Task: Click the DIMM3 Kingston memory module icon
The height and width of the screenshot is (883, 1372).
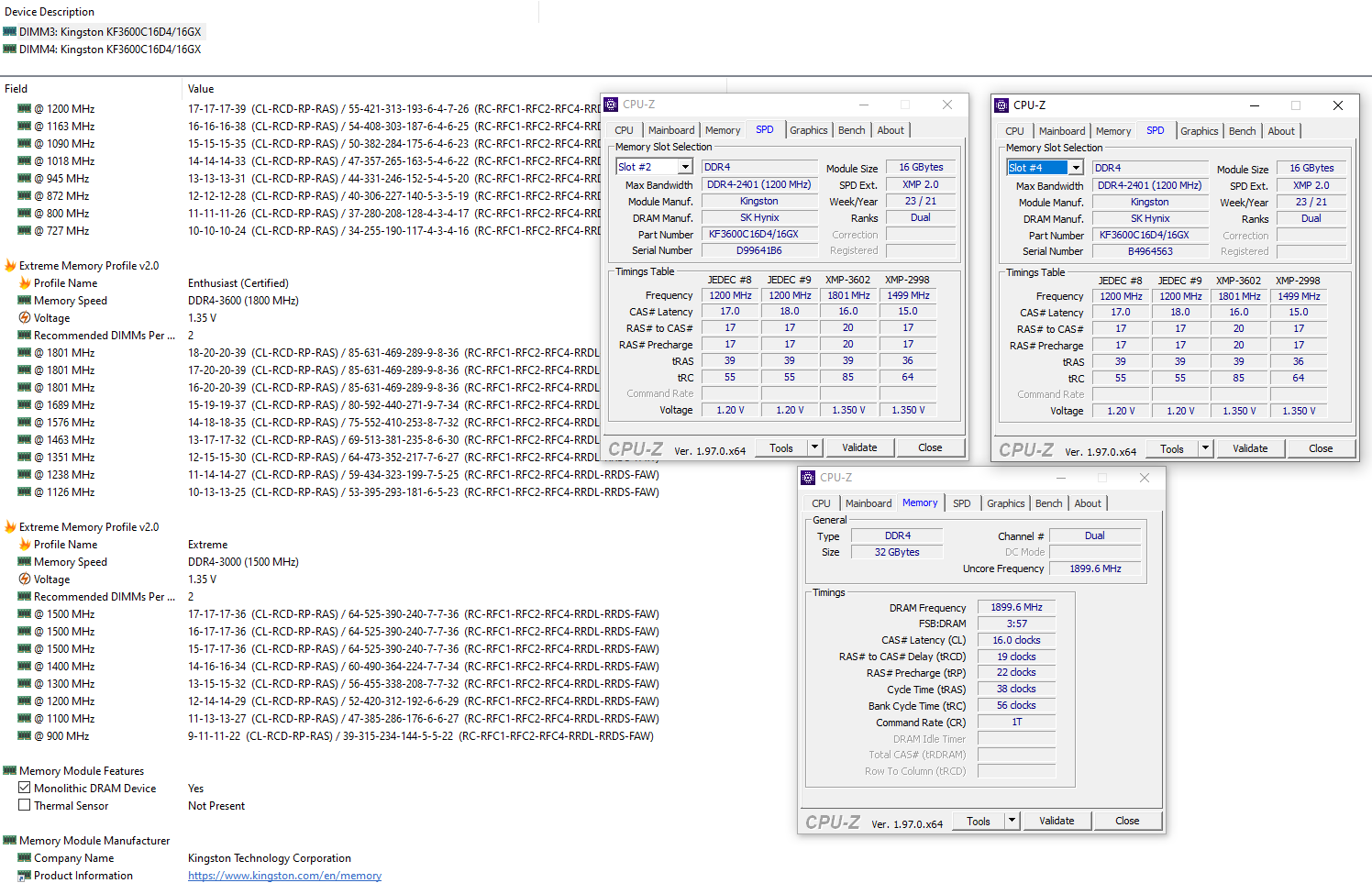Action: (x=10, y=32)
